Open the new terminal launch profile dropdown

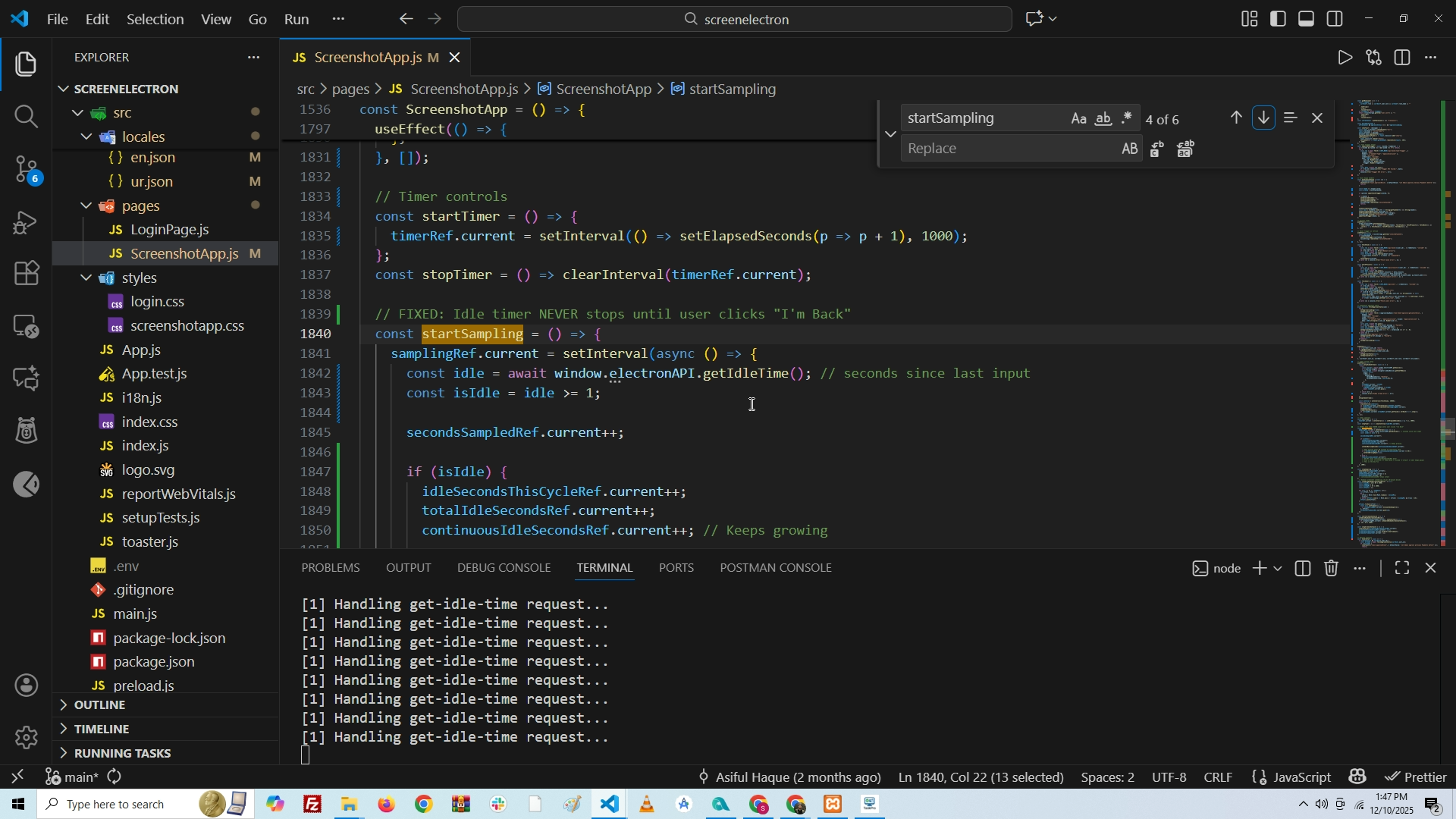(x=1279, y=569)
